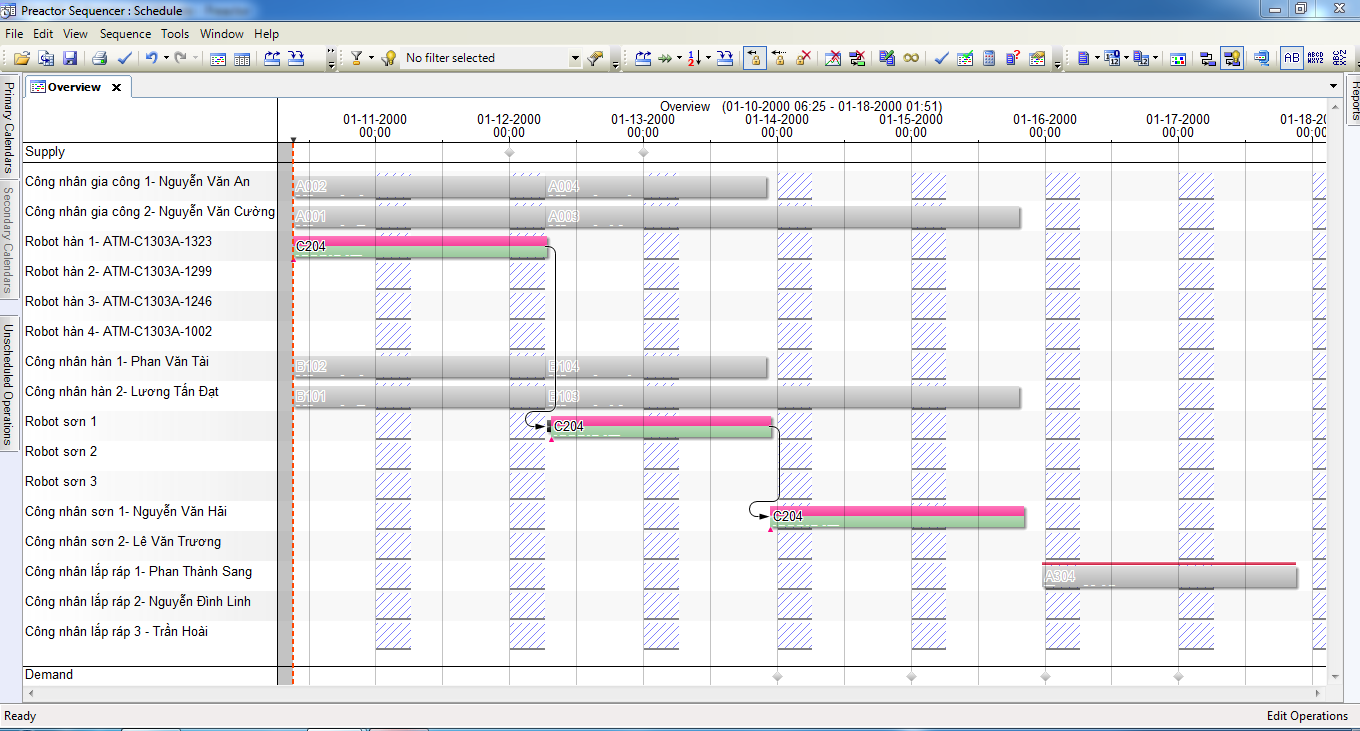Open the 'No filter selected' dropdown
This screenshot has height=731, width=1360.
click(x=575, y=59)
